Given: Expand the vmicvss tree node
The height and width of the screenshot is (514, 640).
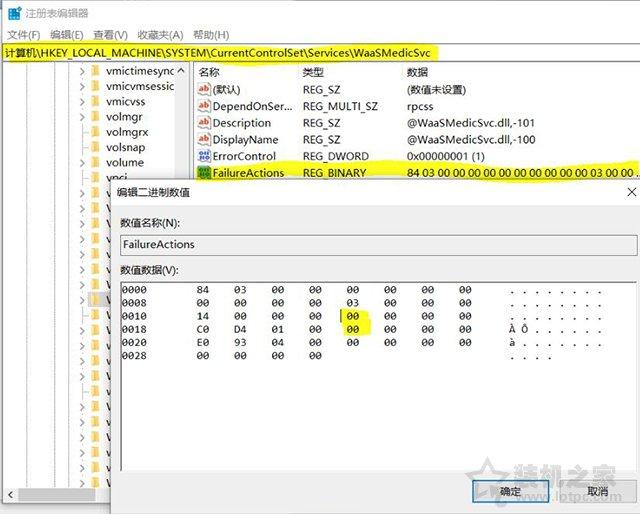Looking at the screenshot, I should click(x=82, y=102).
